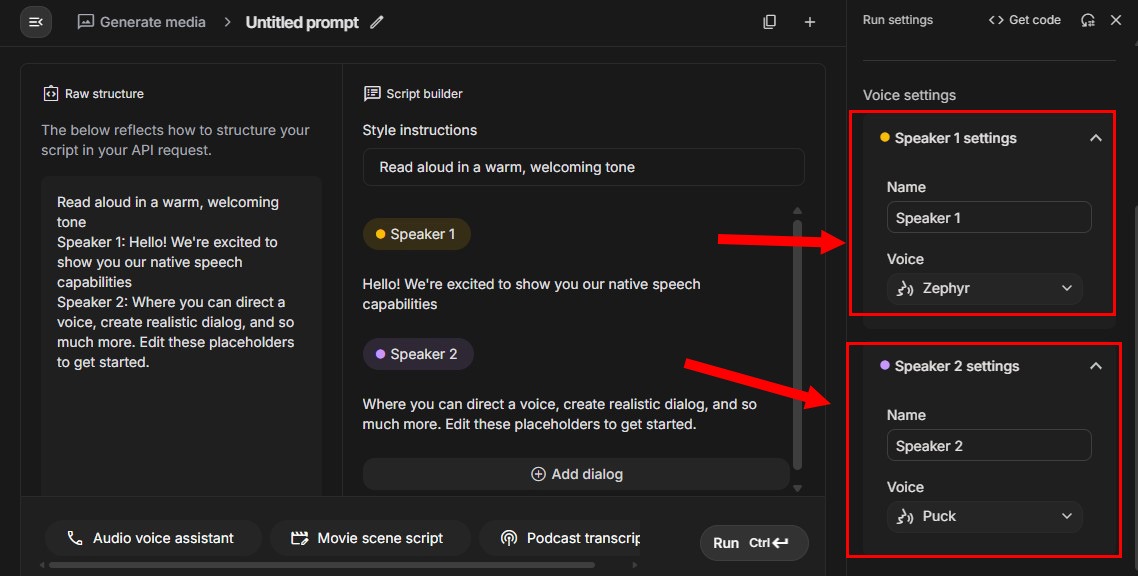Click the pencil icon to rename prompt
This screenshot has height=576, width=1138.
[377, 22]
